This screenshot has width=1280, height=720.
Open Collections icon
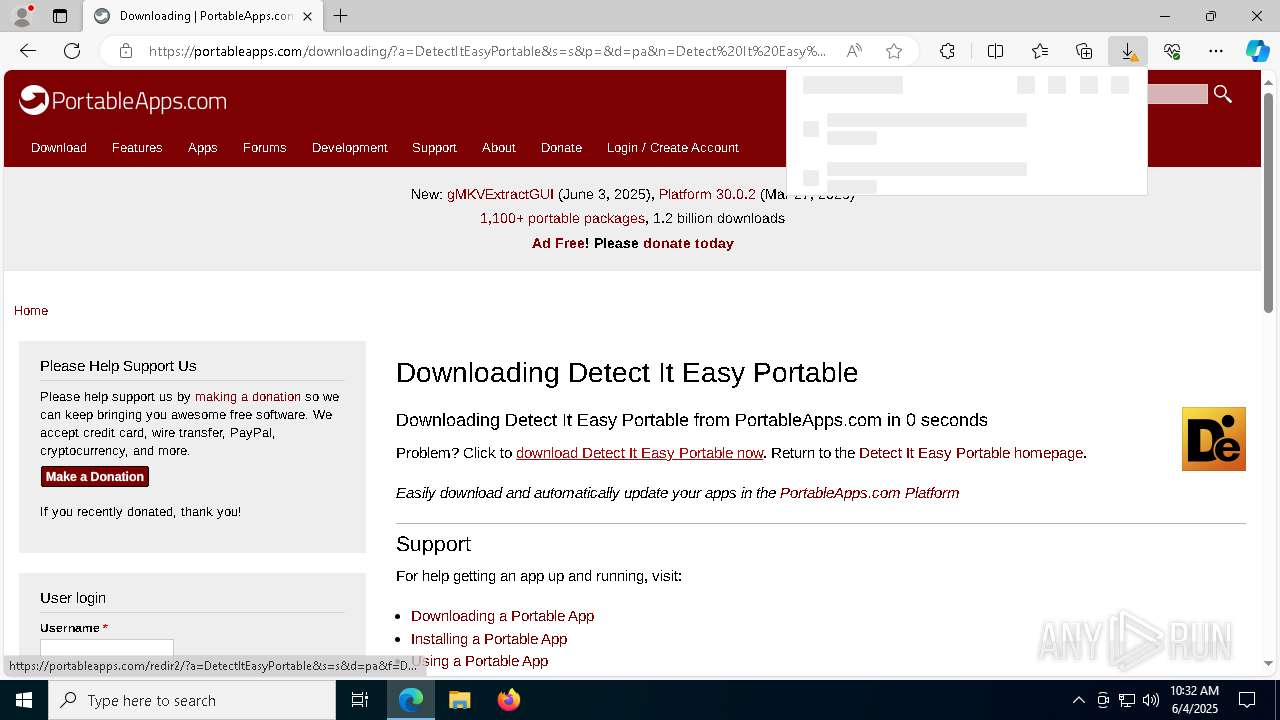point(1084,51)
